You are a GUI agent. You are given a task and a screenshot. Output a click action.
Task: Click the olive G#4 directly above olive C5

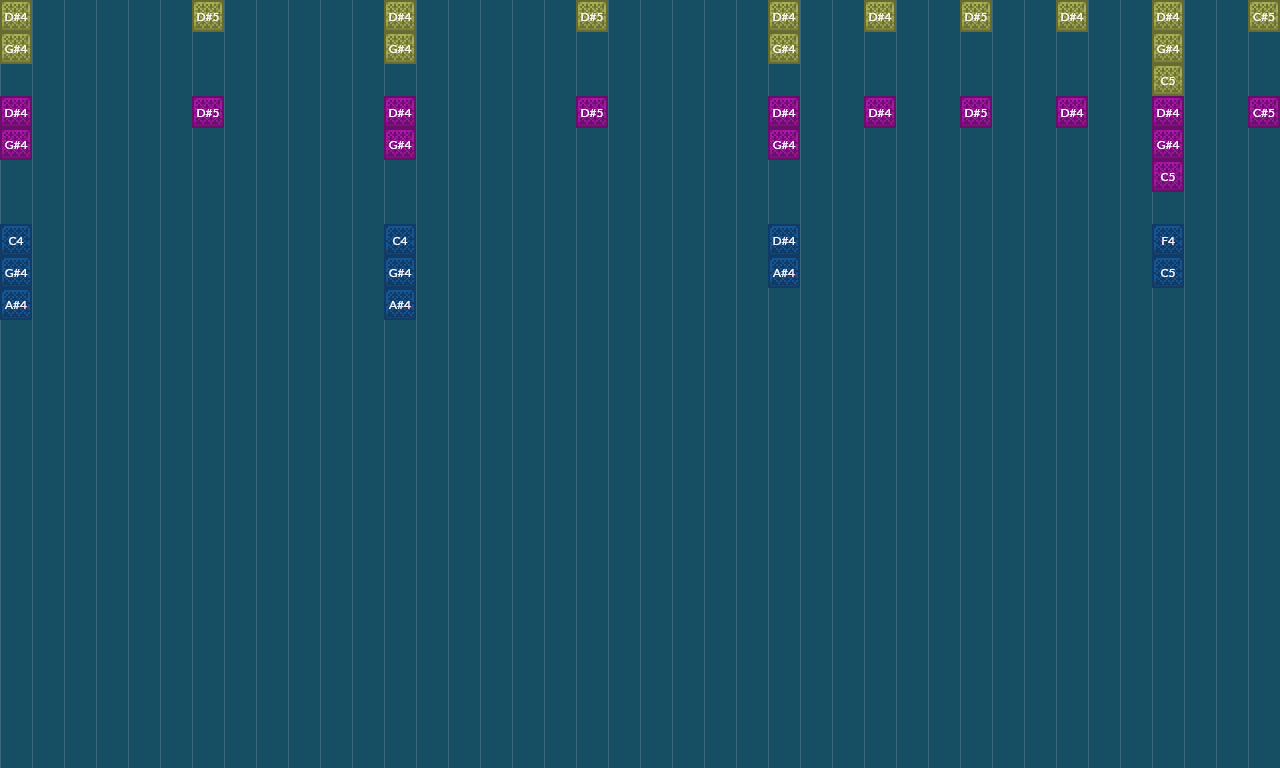pos(1168,48)
